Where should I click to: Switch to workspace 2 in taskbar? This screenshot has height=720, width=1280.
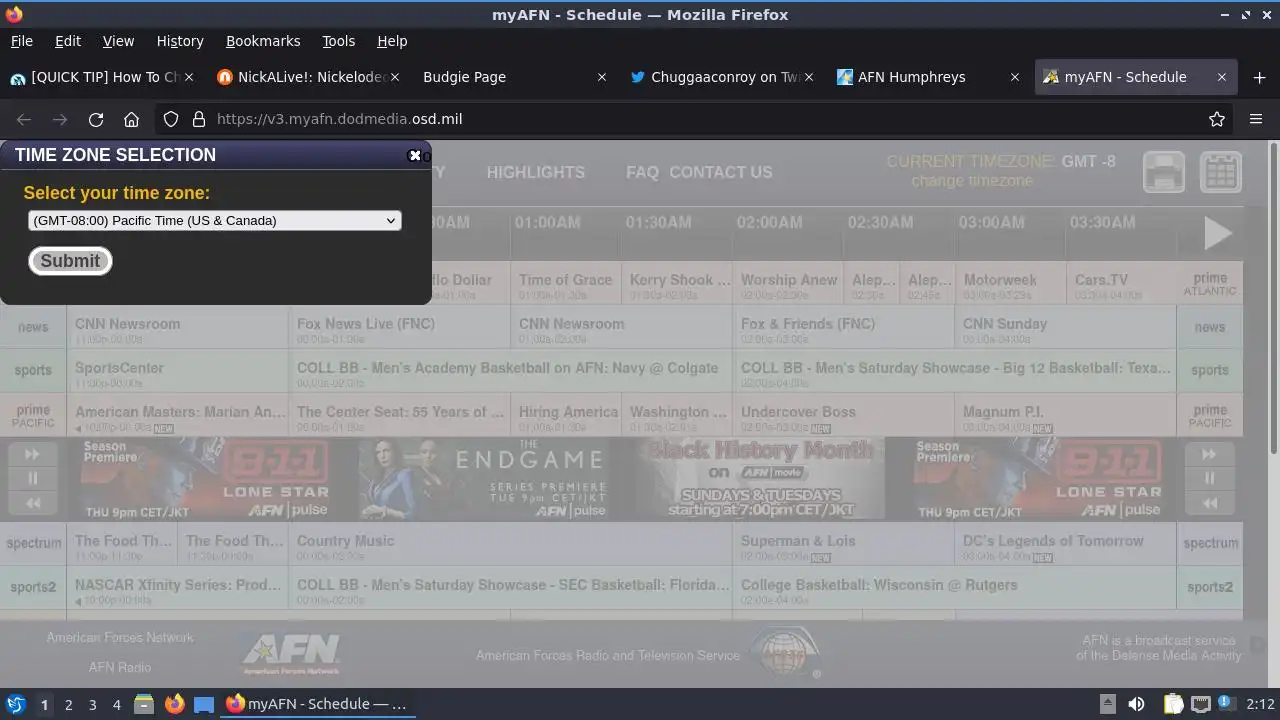pyautogui.click(x=68, y=704)
